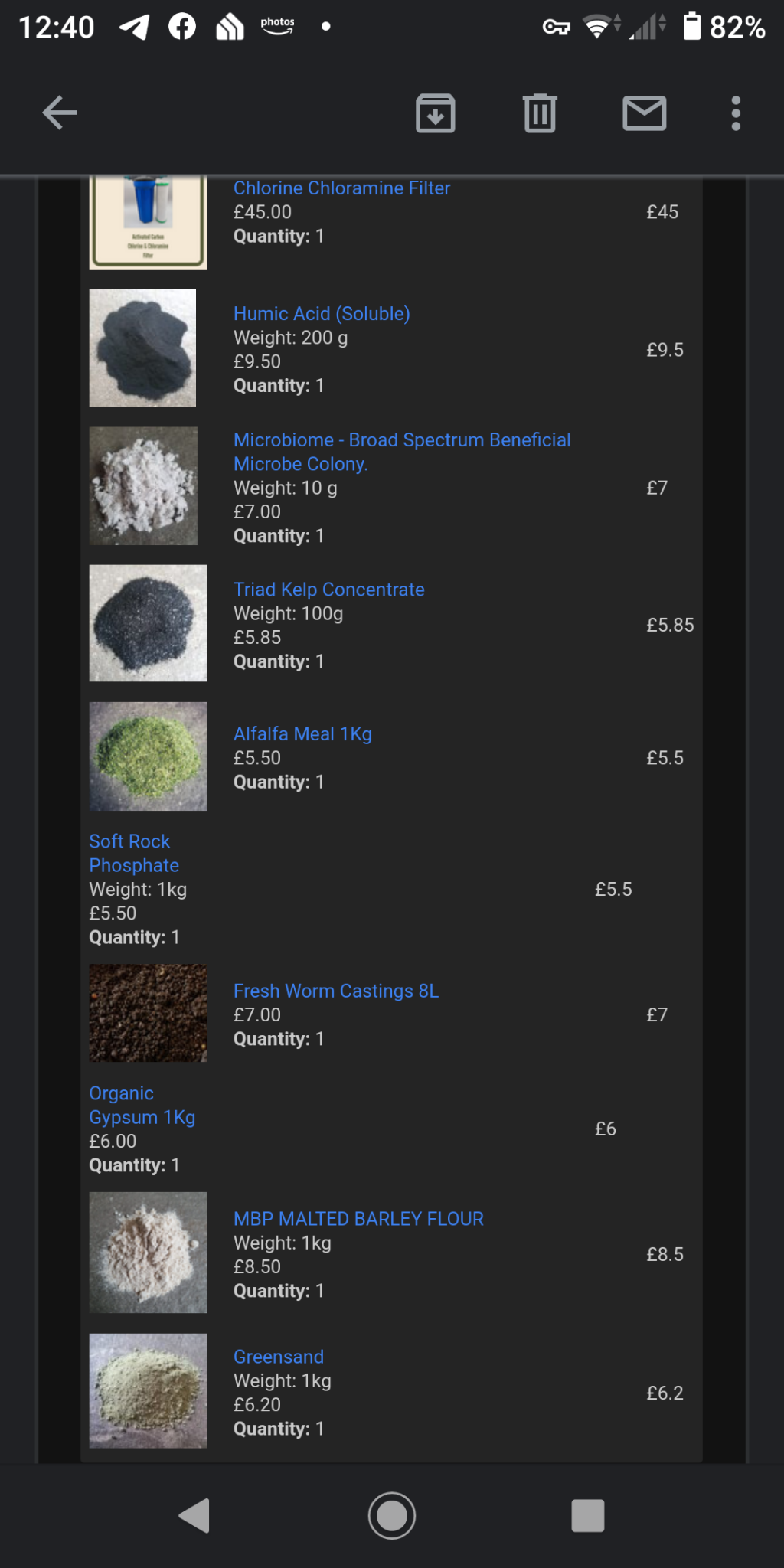
Task: Open the Organic Gypsum 1Kg link
Action: click(x=142, y=1106)
